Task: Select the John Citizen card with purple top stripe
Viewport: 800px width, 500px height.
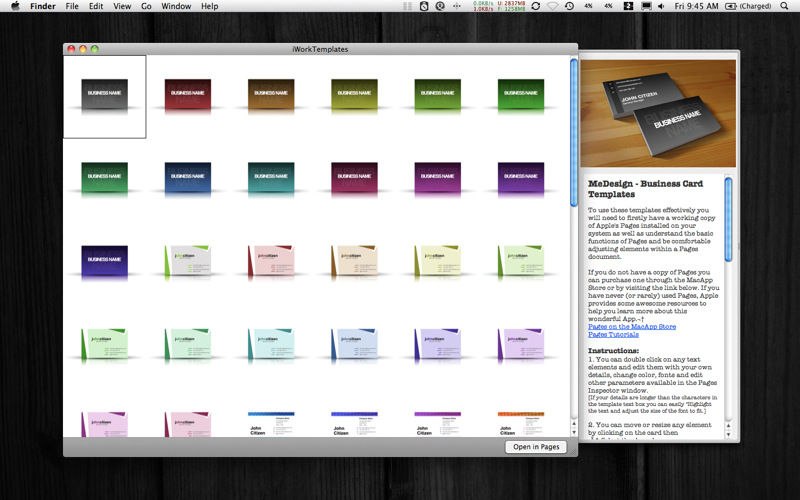Action: 438,424
